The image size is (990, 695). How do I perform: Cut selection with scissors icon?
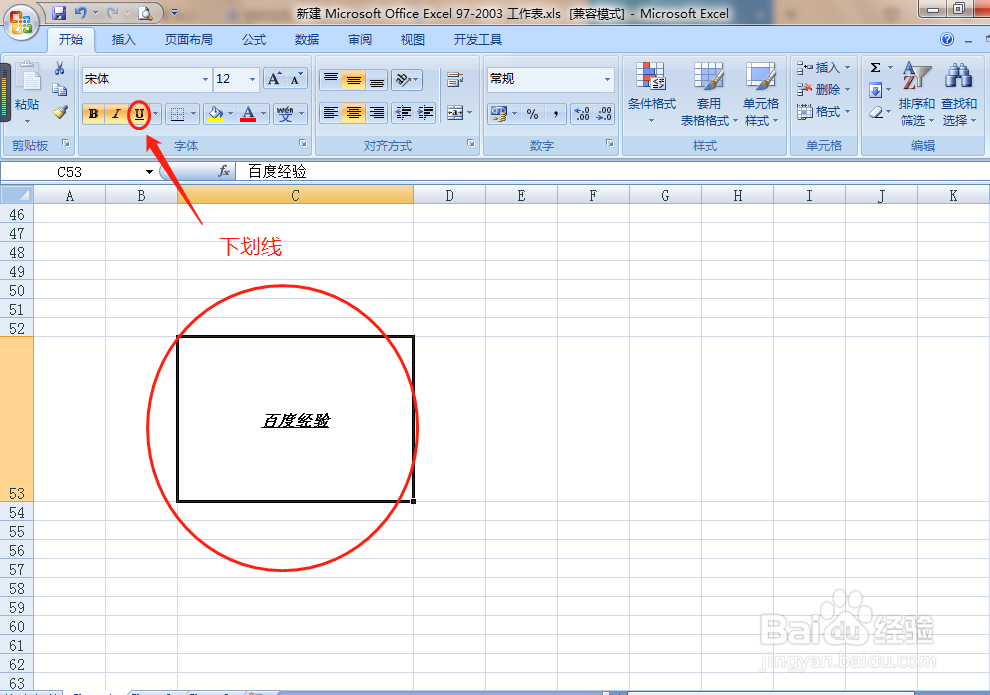(60, 68)
